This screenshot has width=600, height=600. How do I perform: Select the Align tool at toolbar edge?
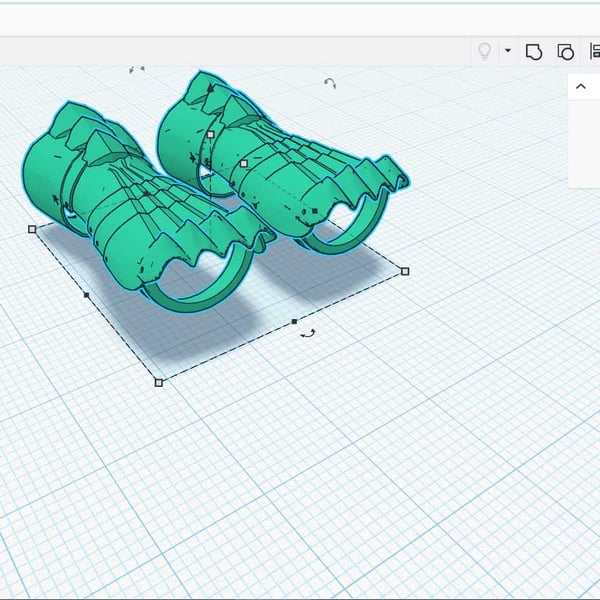(x=594, y=51)
